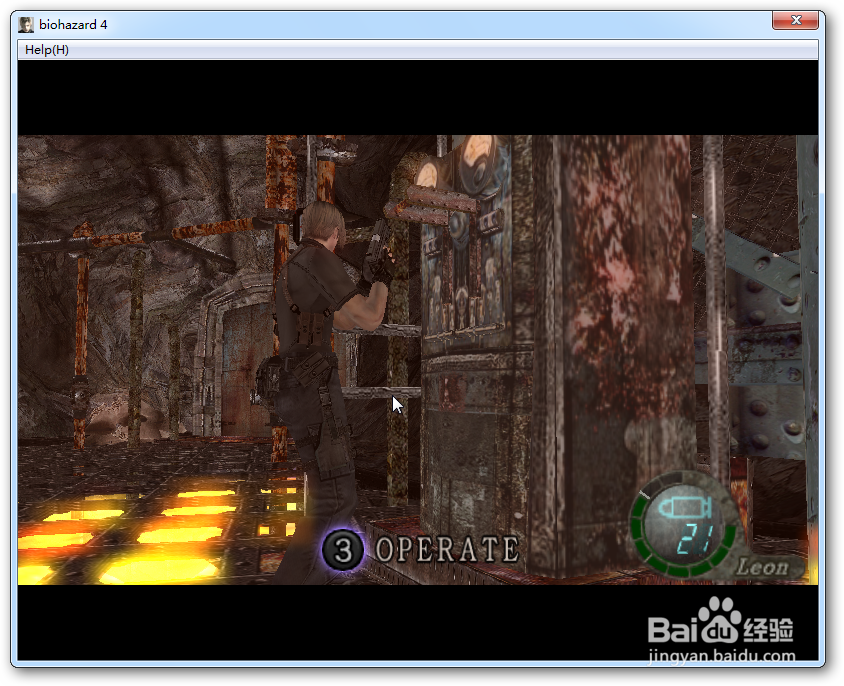Click the Leon character name label
The height and width of the screenshot is (686, 844).
[x=762, y=566]
